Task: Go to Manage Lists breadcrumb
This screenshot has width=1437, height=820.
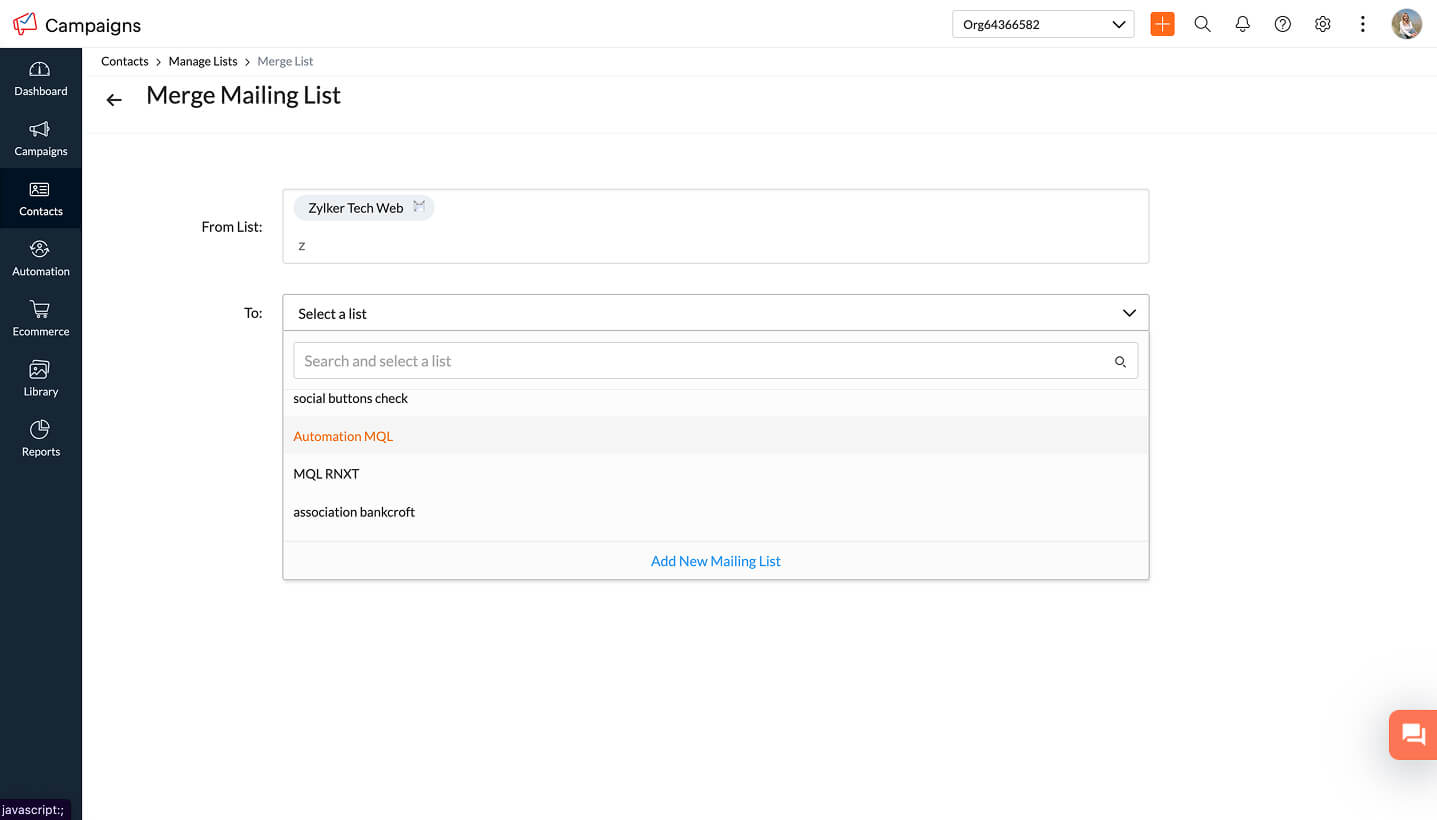Action: tap(203, 61)
